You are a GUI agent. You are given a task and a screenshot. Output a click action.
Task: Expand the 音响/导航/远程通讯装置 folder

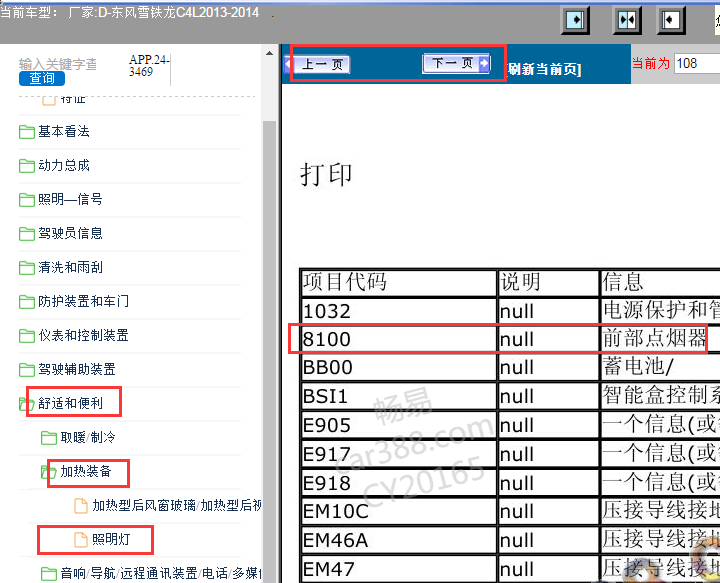click(161, 573)
